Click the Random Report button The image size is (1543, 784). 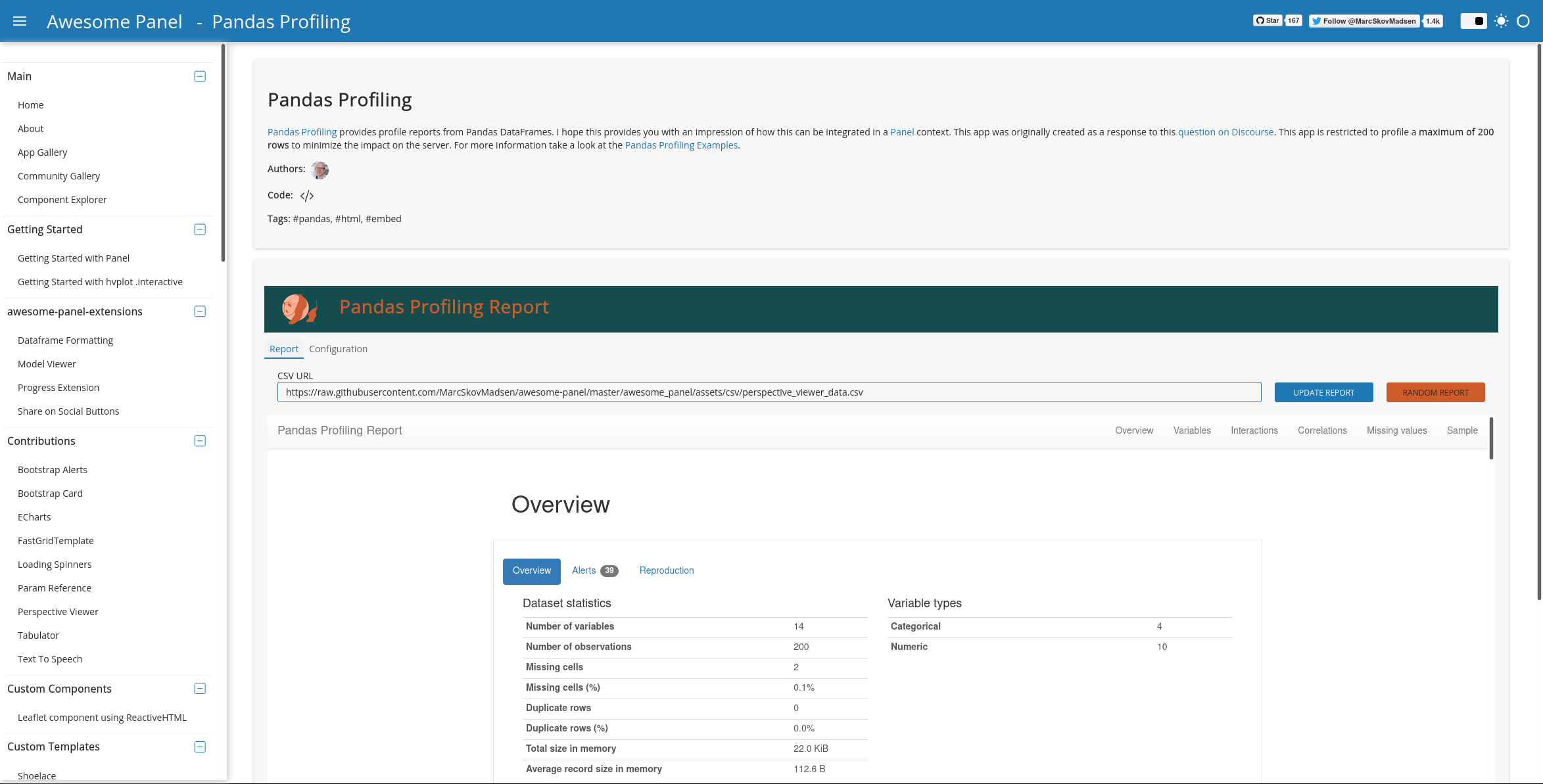click(x=1435, y=392)
